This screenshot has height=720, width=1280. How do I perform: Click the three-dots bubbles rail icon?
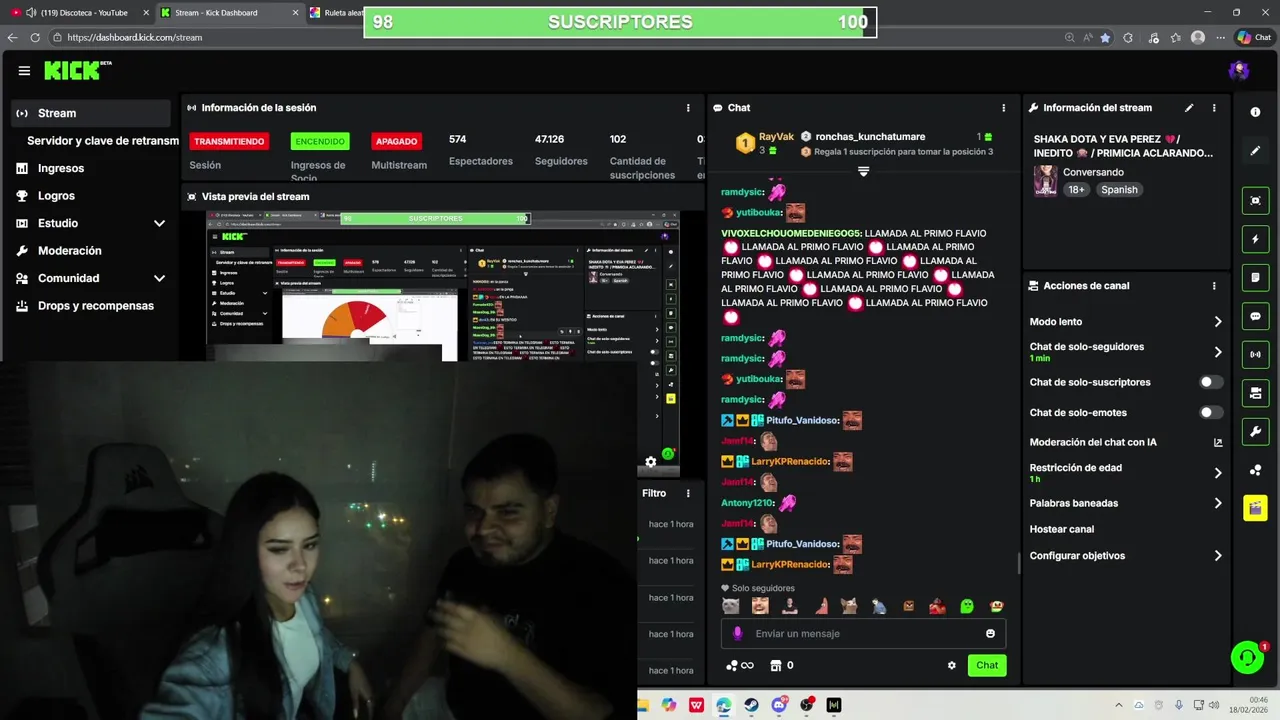point(1255,470)
